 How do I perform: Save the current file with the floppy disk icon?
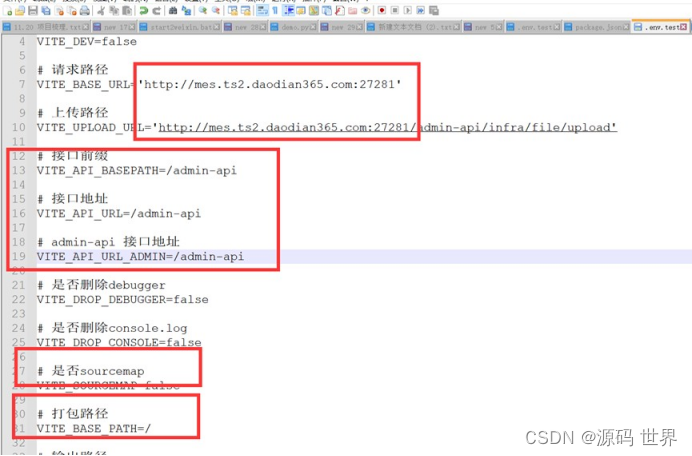click(33, 11)
